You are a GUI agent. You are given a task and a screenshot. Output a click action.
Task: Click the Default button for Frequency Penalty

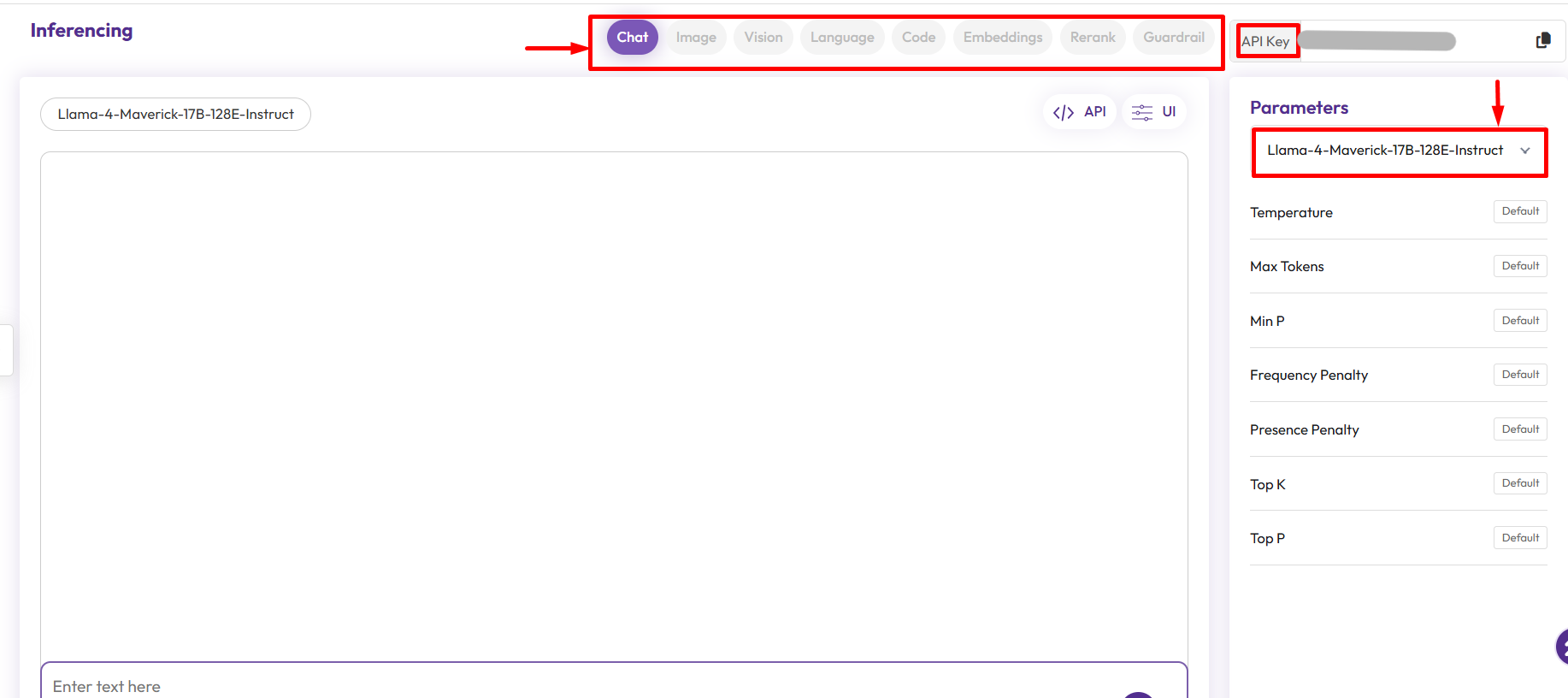coord(1519,375)
